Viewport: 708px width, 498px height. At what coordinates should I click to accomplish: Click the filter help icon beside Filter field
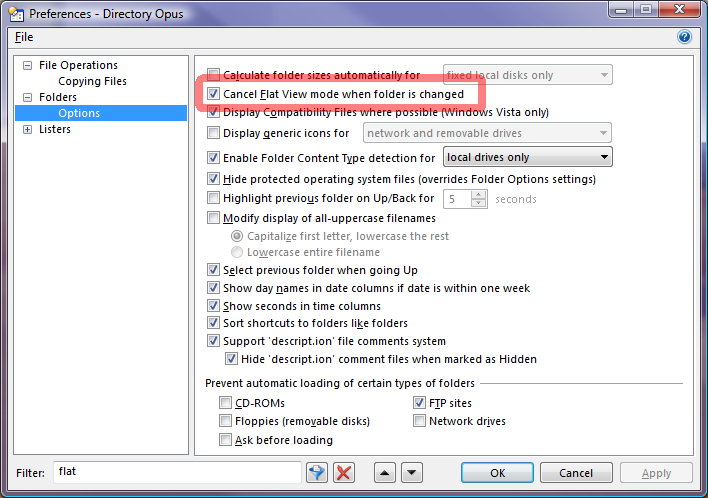[x=318, y=473]
